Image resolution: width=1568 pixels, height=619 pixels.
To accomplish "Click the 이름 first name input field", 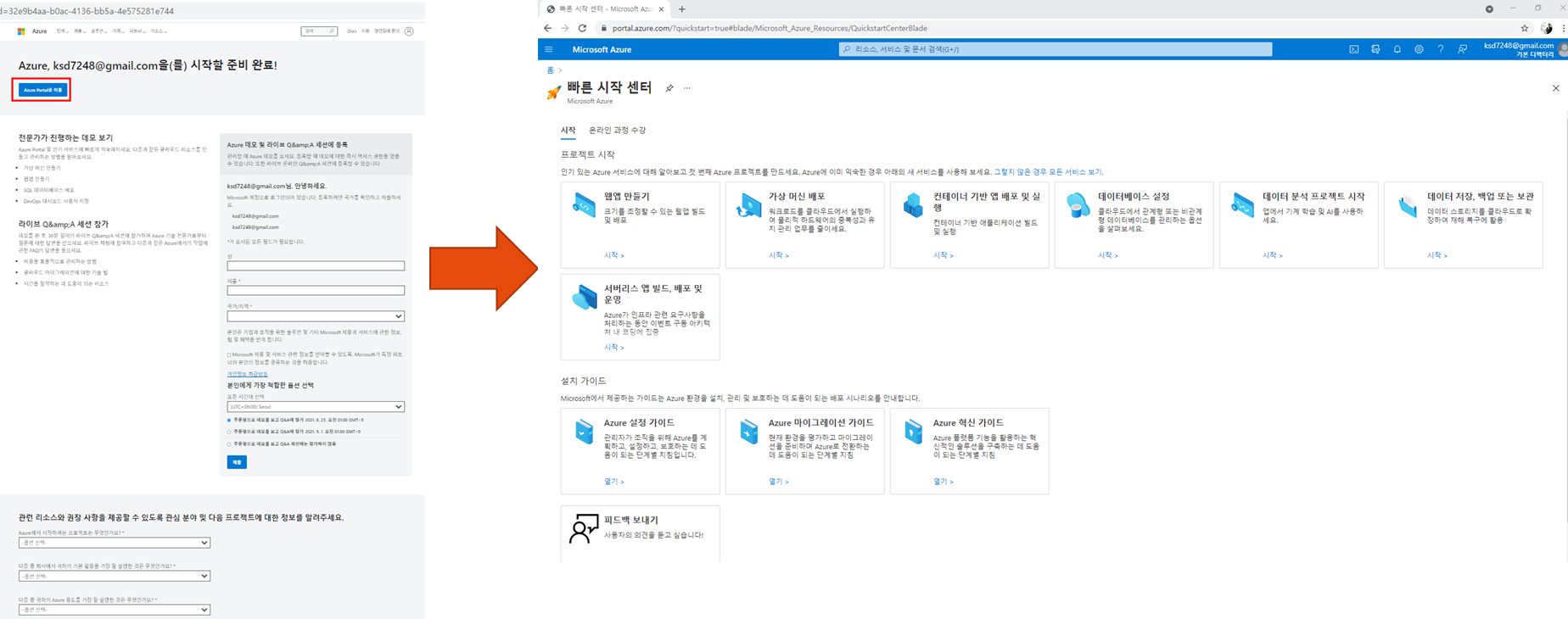I will coord(316,291).
